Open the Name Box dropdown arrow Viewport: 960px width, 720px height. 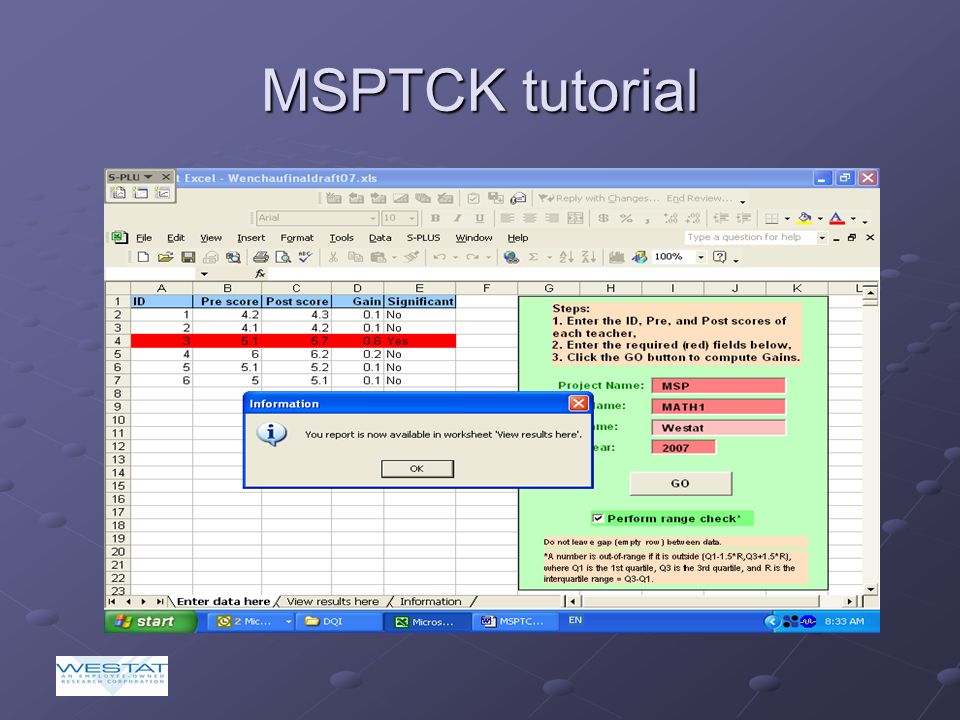(x=204, y=274)
